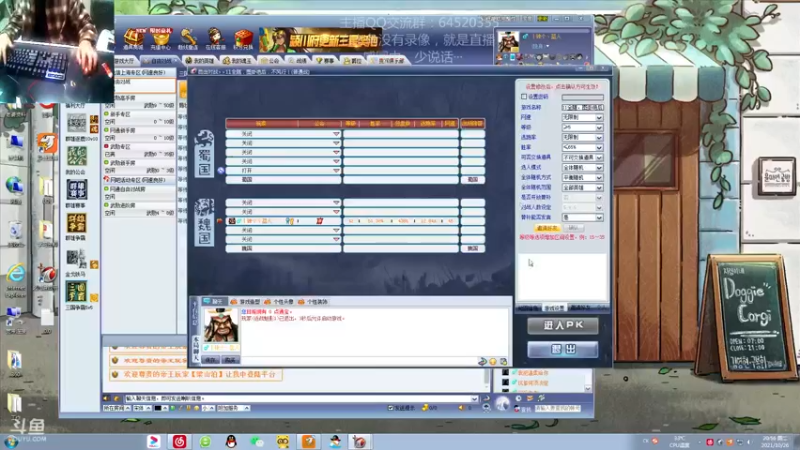Open the 战绩 records tab
Image resolution: width=800 pixels, height=450 pixels.
[297, 61]
